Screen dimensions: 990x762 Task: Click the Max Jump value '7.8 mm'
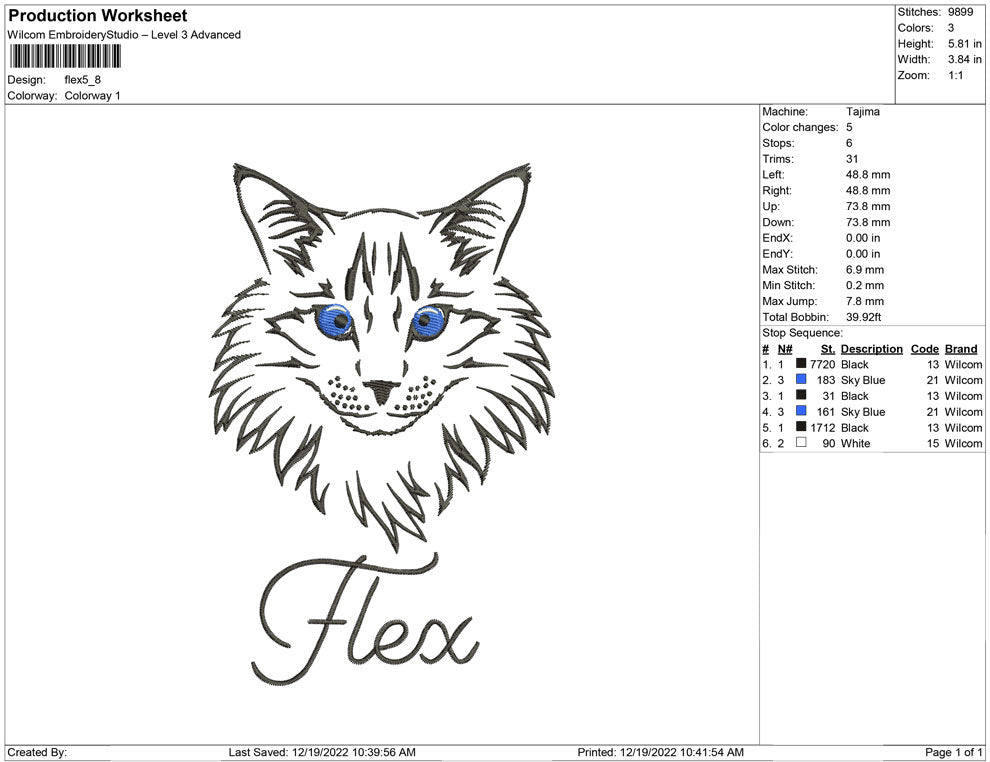[864, 301]
